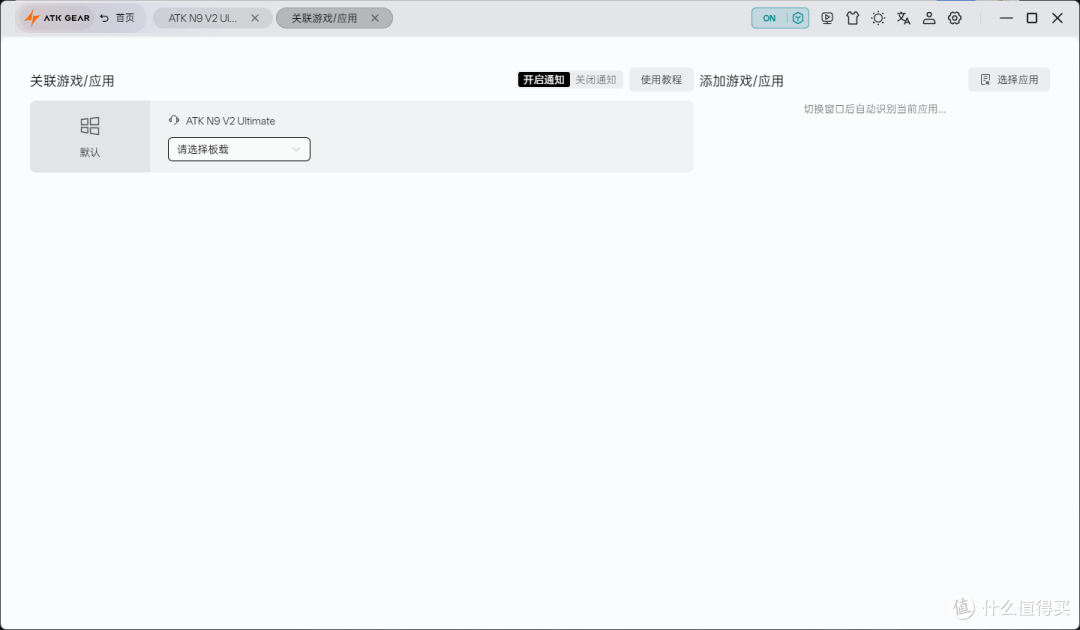Open the language translate icon
Image resolution: width=1080 pixels, height=630 pixels.
pos(904,19)
